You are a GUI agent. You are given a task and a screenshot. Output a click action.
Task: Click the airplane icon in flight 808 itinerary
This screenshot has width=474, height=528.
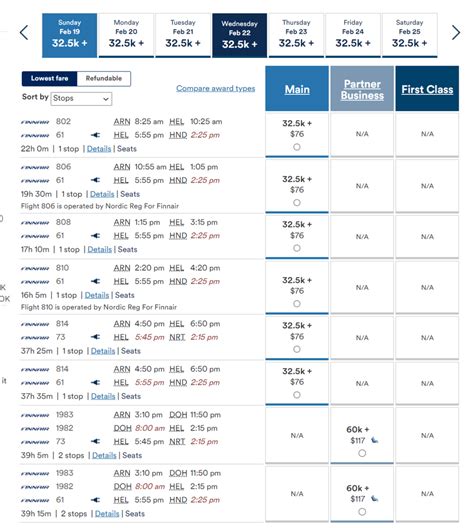[96, 236]
